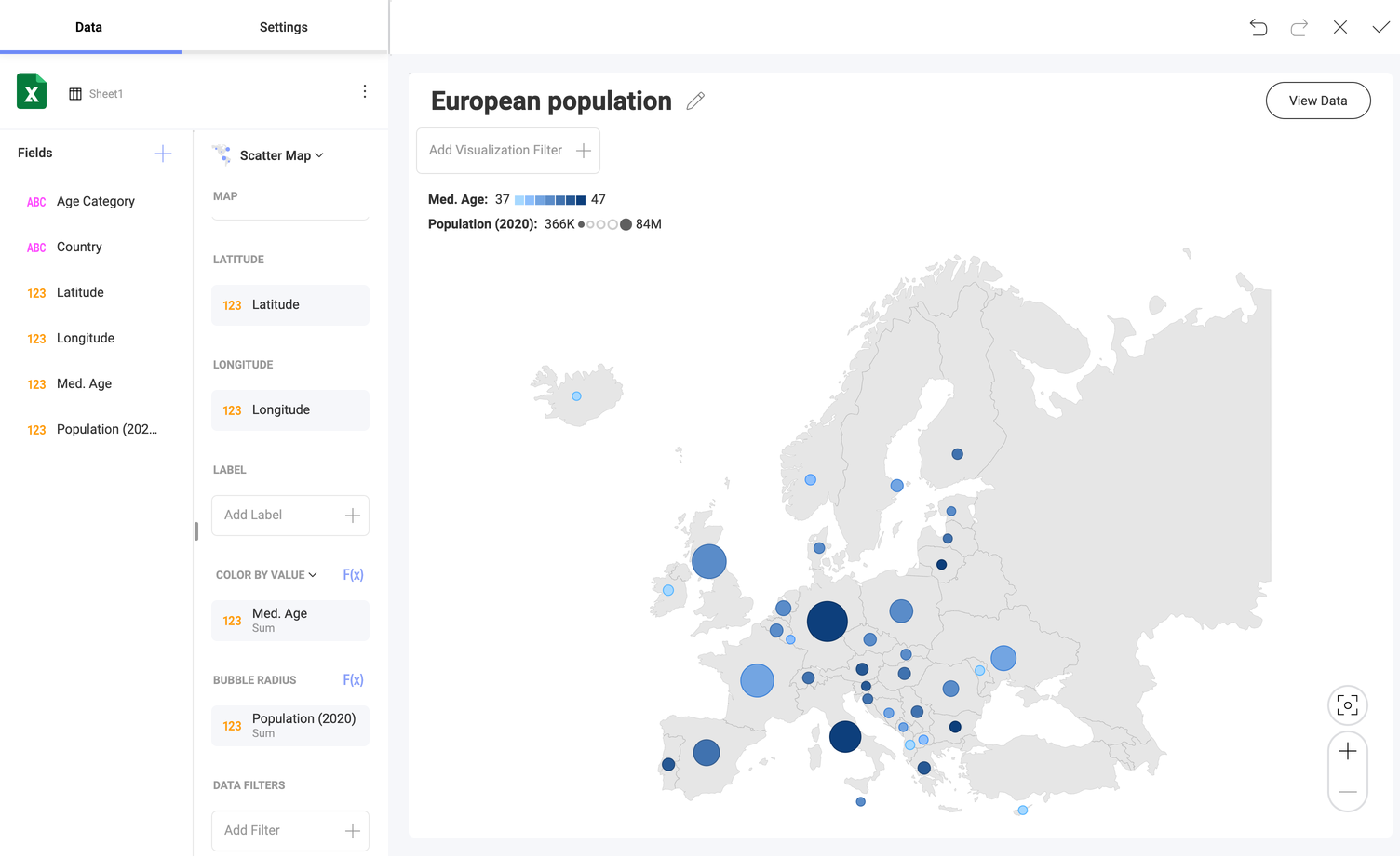Viewport: 1400px width, 858px height.
Task: Zoom out on the map
Action: point(1347,792)
